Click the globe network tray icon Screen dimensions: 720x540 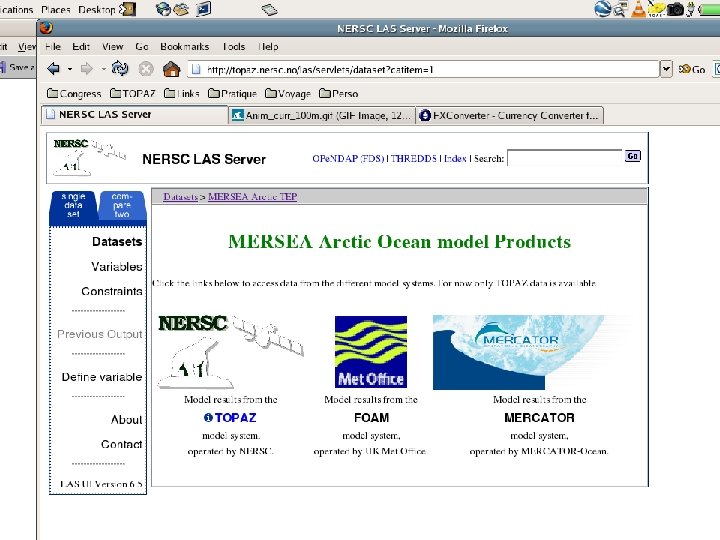[x=602, y=9]
